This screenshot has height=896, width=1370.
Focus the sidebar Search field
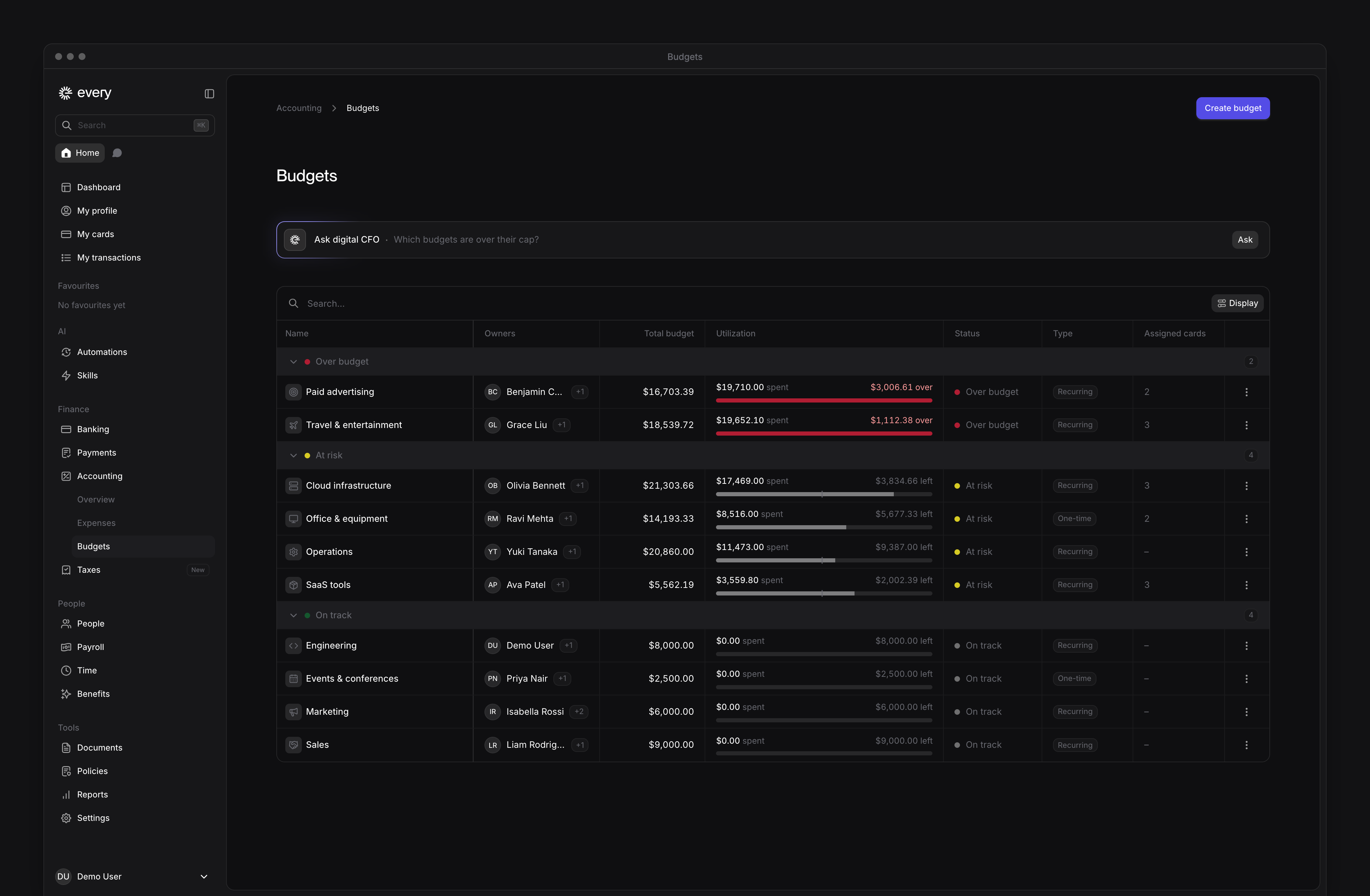135,125
